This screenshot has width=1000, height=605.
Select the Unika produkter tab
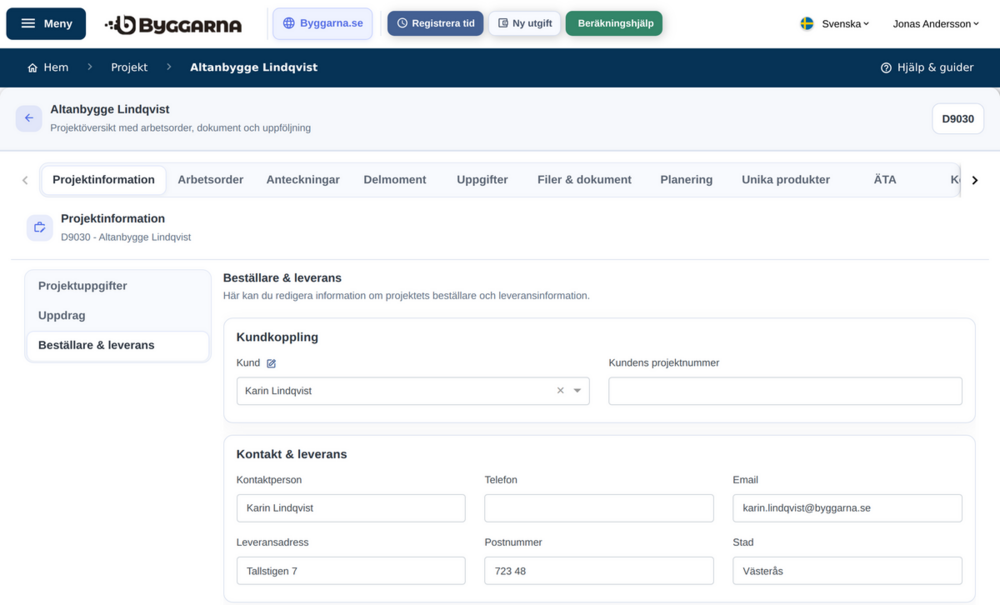(x=786, y=180)
